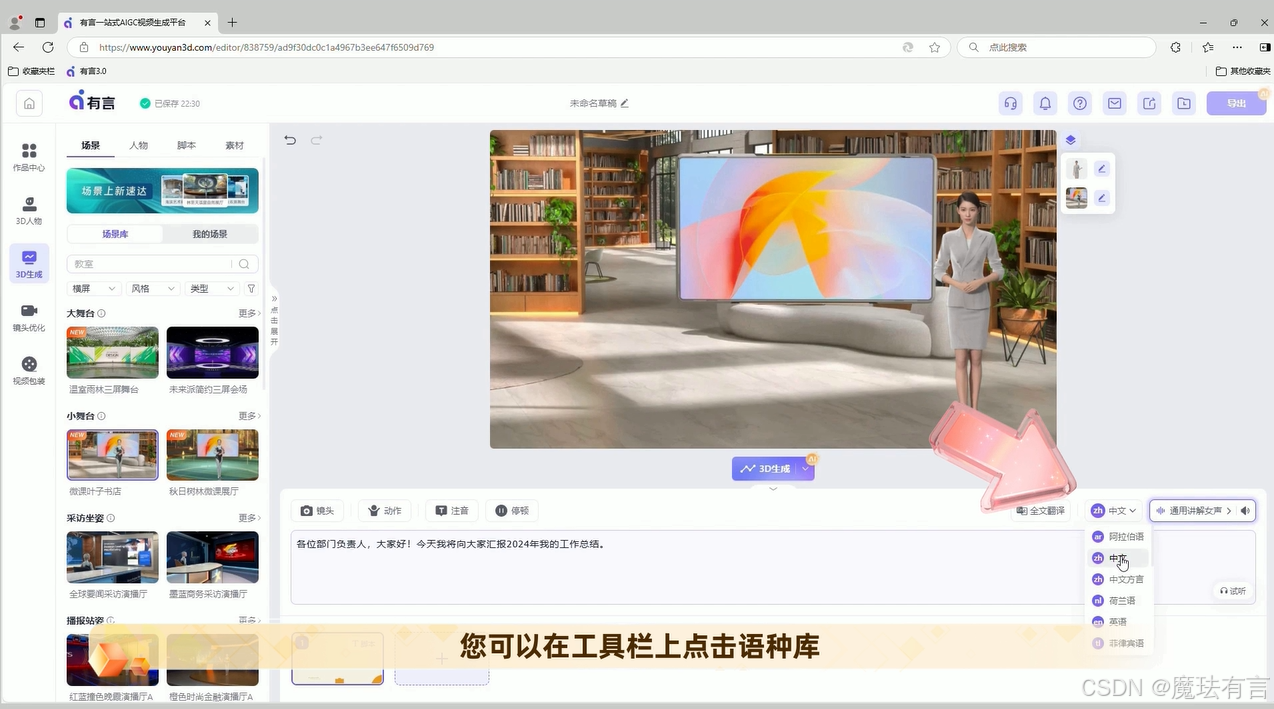1274x709 pixels.
Task: Open the filter funnel icon
Action: coord(251,289)
